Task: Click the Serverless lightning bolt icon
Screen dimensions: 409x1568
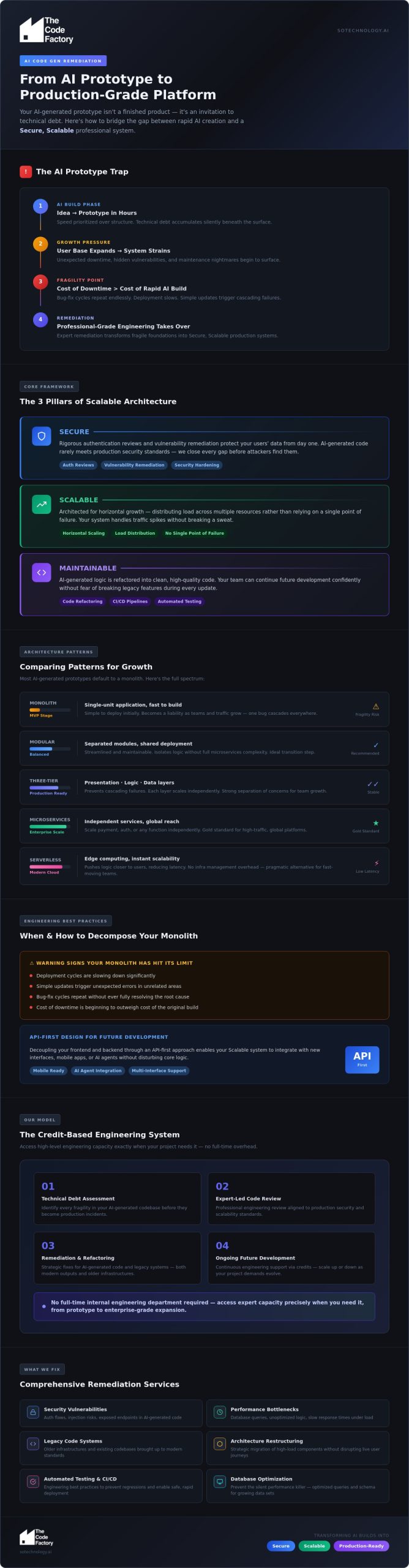Action: (376, 863)
